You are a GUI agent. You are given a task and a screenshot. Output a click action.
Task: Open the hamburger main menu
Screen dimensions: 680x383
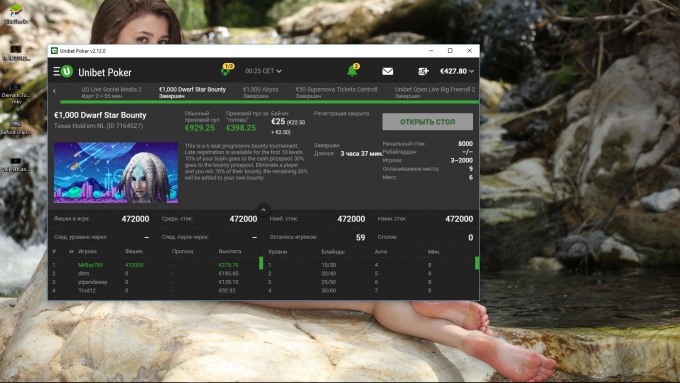[56, 71]
